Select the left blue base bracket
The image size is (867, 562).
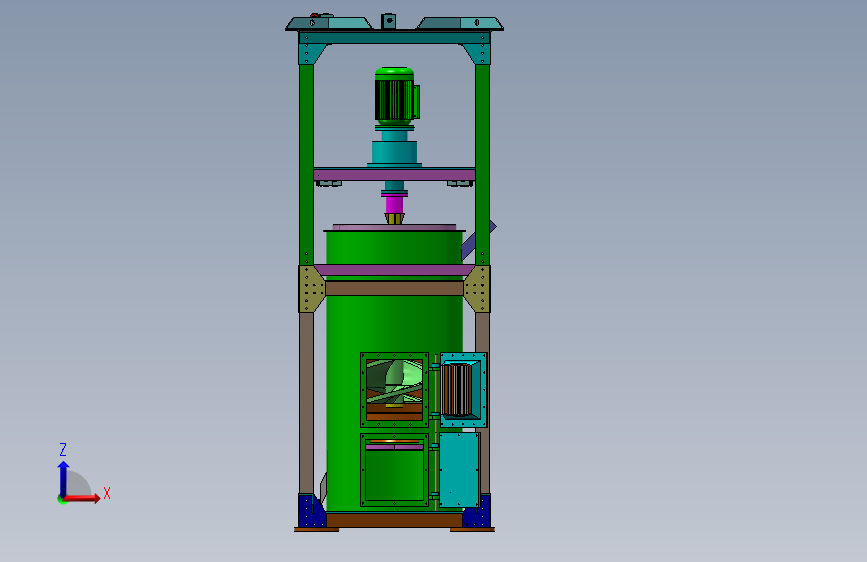[311, 511]
